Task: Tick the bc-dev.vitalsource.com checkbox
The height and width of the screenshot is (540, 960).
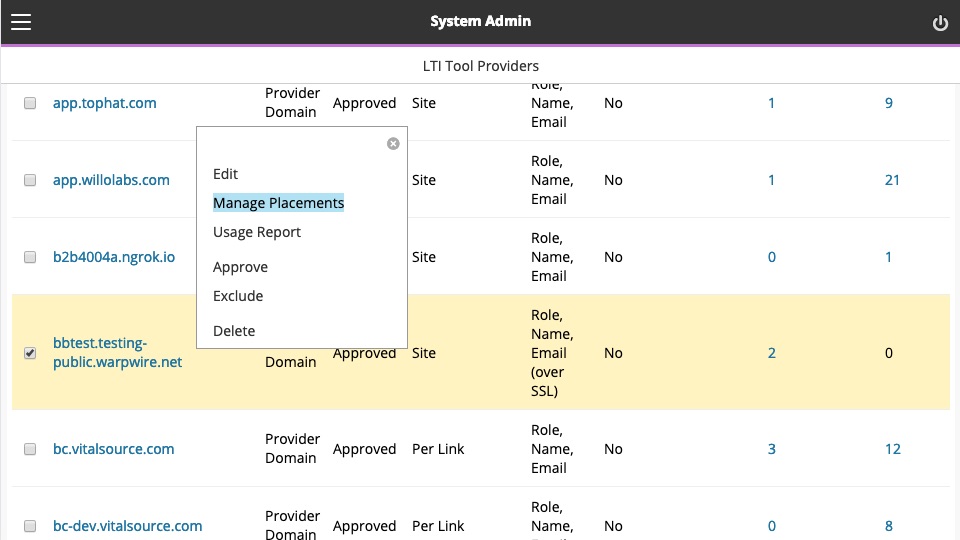Action: 30,526
